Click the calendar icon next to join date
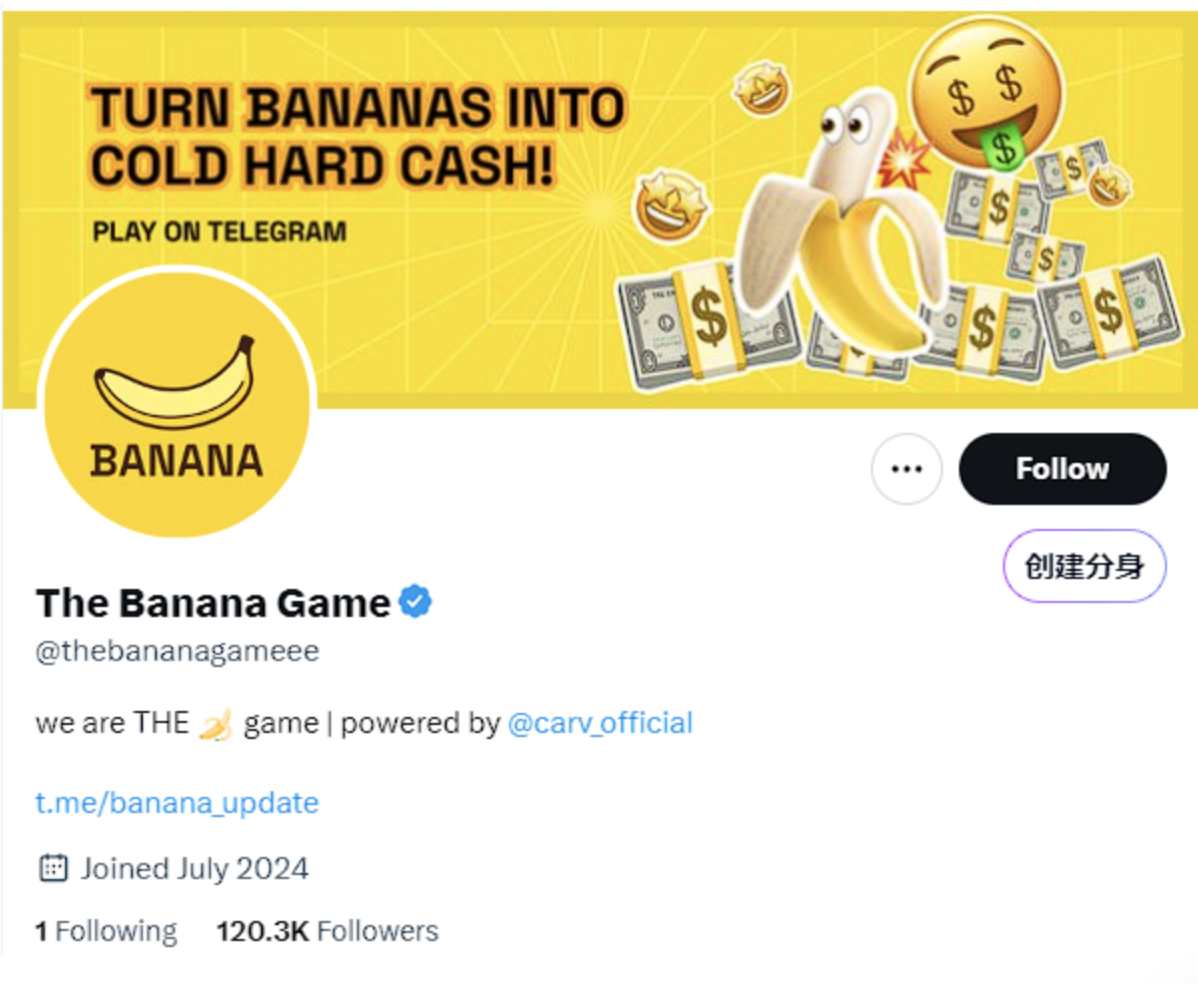Screen dimensions: 1198x984 (x=52, y=868)
